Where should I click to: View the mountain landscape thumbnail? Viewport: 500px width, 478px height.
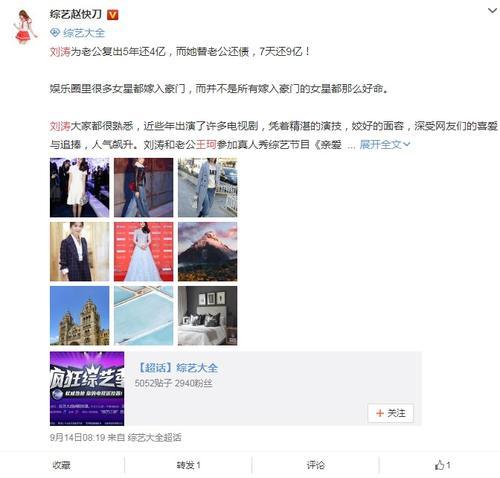(208, 252)
